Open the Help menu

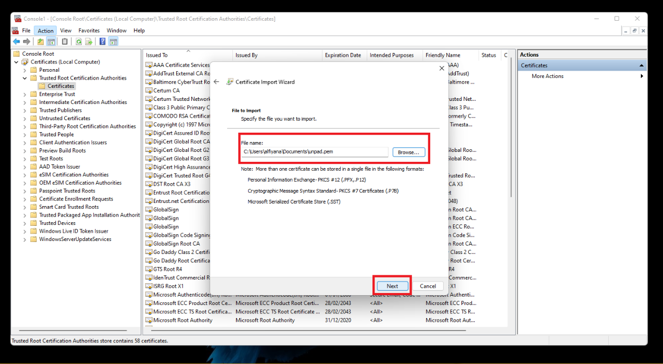point(139,30)
